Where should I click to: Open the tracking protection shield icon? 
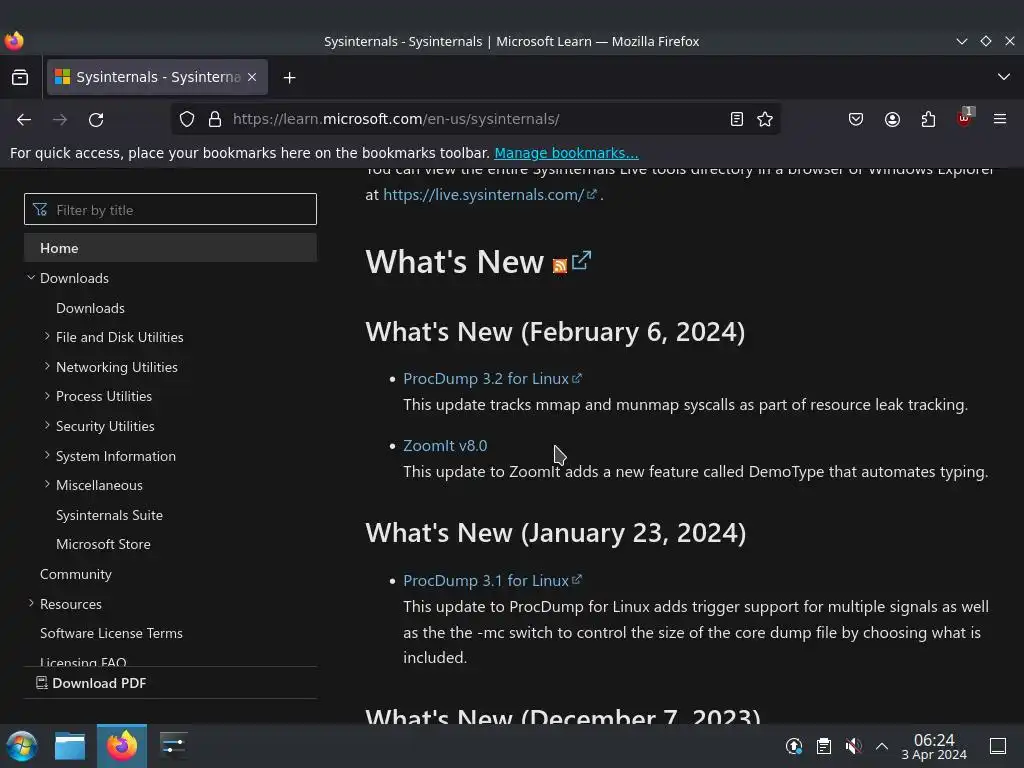tap(187, 120)
